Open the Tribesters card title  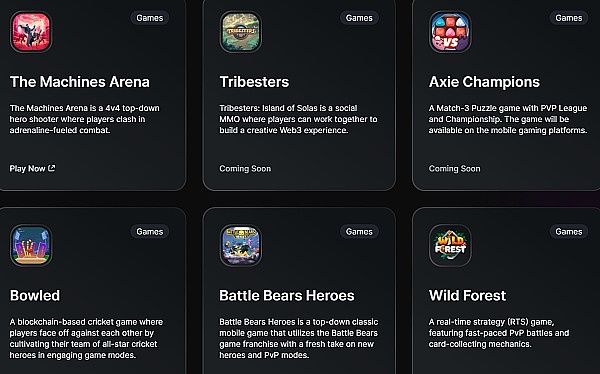tap(254, 82)
